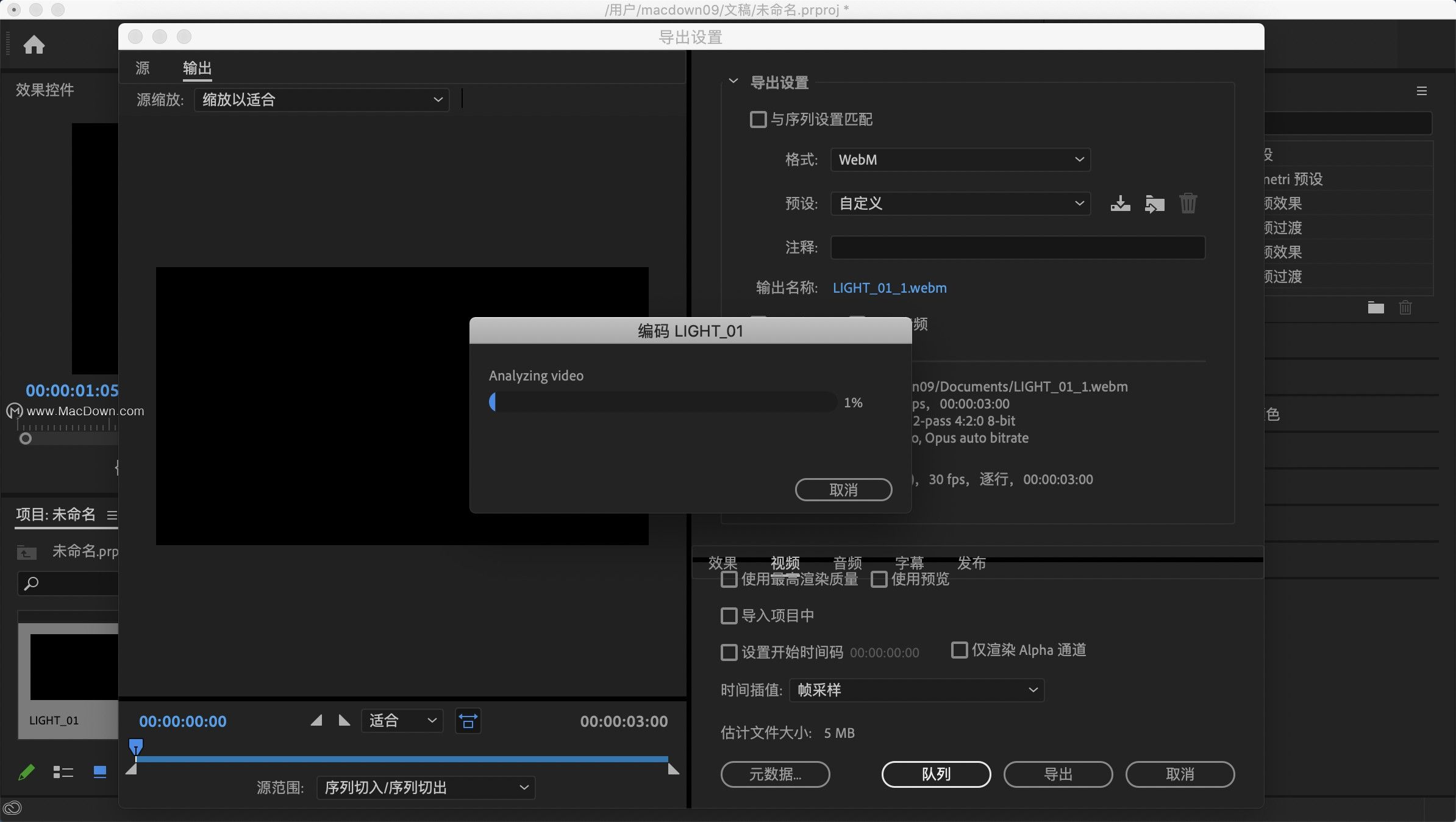Viewport: 1456px width, 822px height.
Task: Click the Lumetri presets folder row
Action: (x=1348, y=179)
